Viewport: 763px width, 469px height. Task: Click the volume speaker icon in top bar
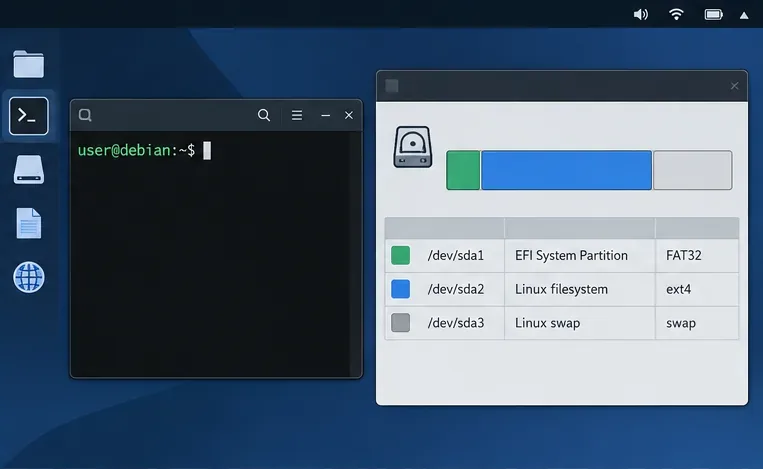tap(640, 15)
